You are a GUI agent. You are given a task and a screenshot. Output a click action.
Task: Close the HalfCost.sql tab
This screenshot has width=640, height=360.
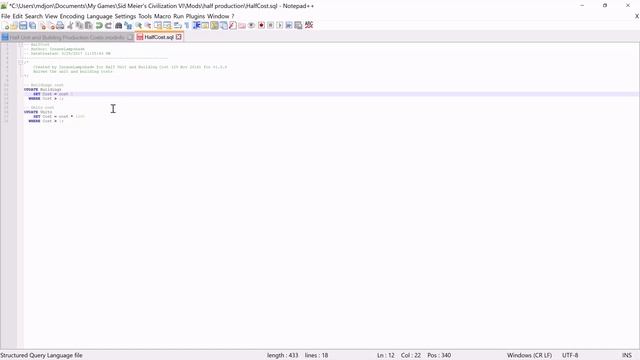click(178, 37)
